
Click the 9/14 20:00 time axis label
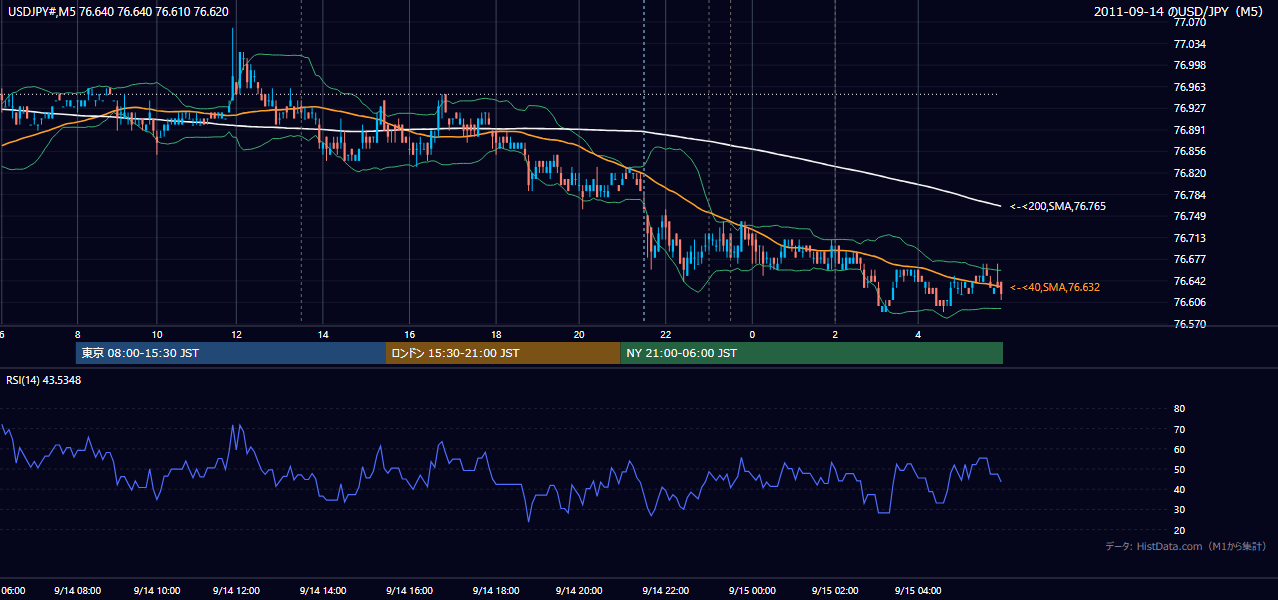pos(577,590)
